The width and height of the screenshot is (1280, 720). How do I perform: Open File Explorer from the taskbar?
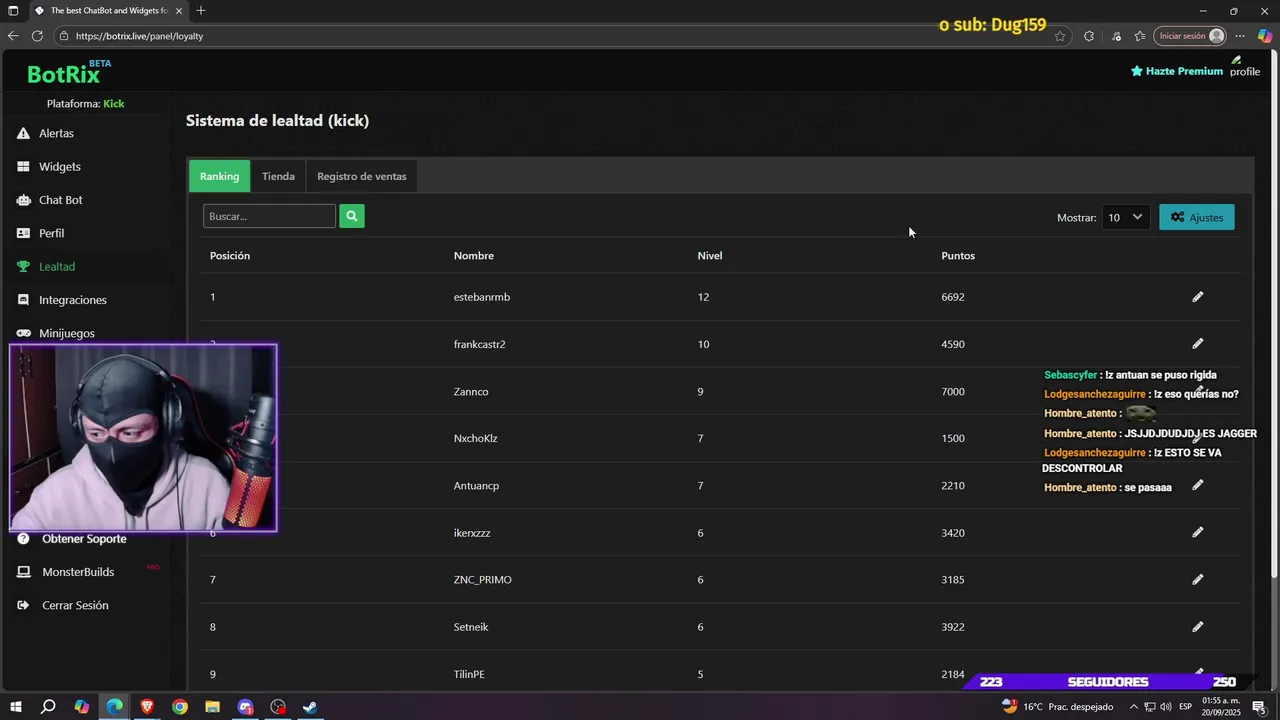(212, 707)
